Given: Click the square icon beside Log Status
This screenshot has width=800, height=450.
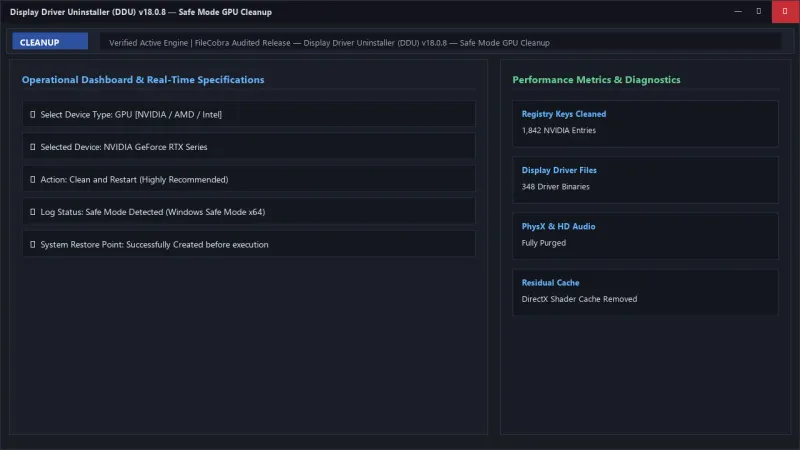Looking at the screenshot, I should 33,212.
